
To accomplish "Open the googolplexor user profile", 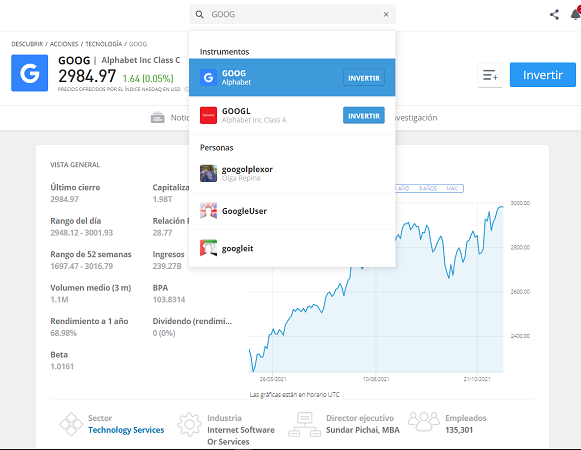I will (x=292, y=173).
